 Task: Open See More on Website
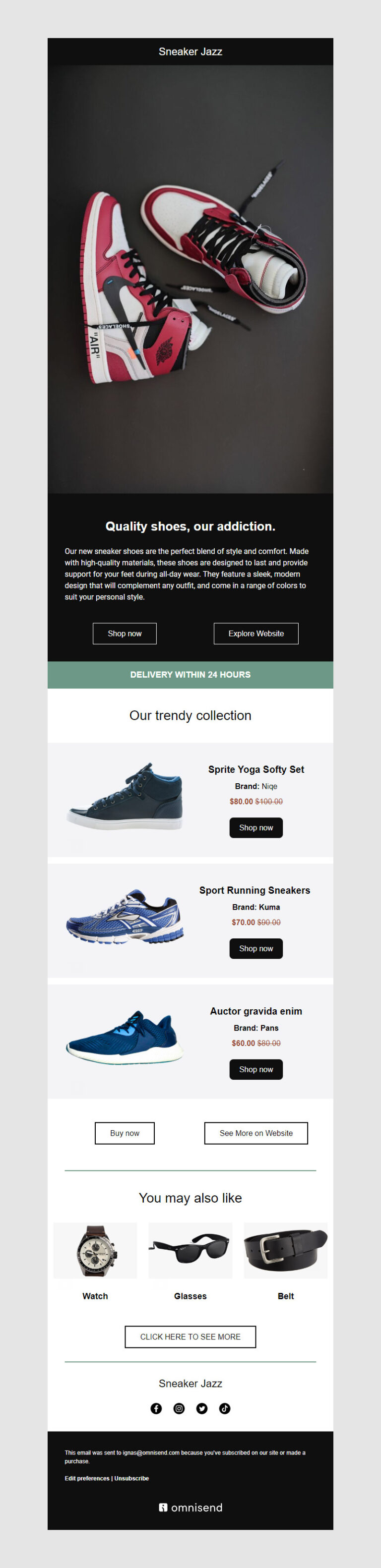point(255,1133)
